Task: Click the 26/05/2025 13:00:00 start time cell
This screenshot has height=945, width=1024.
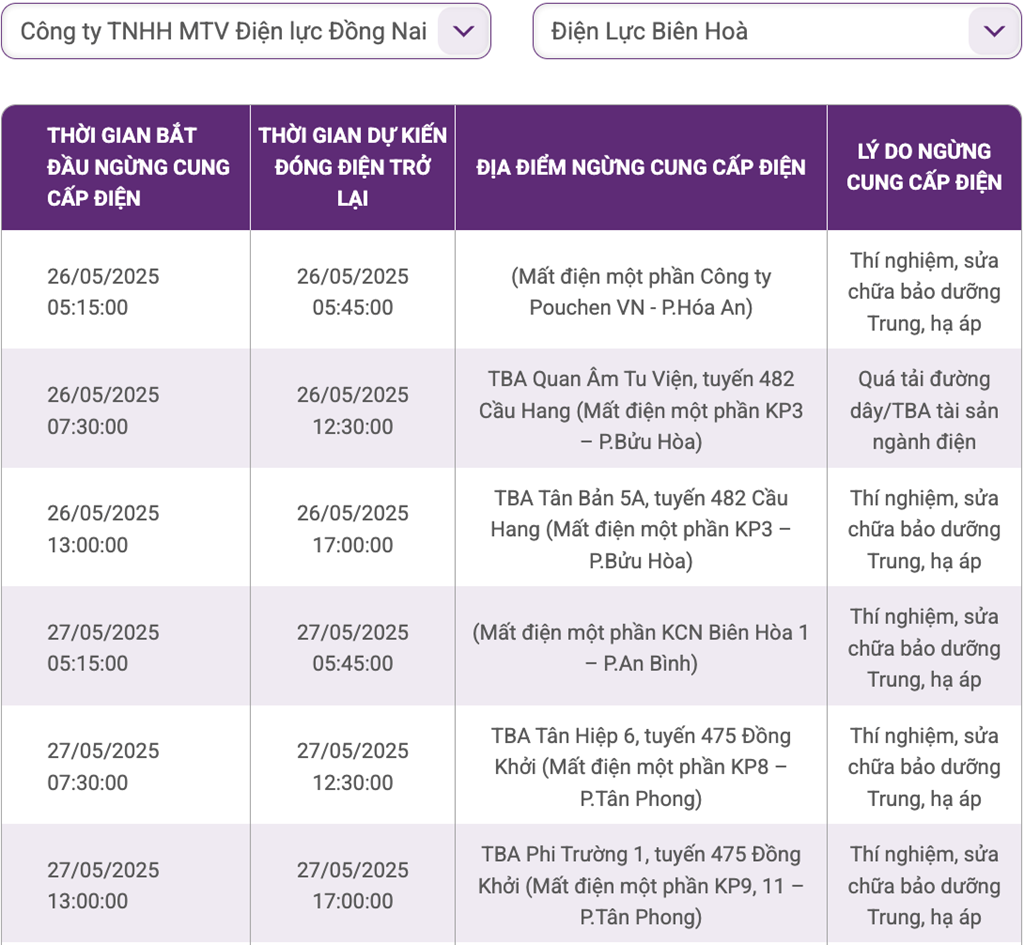Action: pyautogui.click(x=103, y=529)
